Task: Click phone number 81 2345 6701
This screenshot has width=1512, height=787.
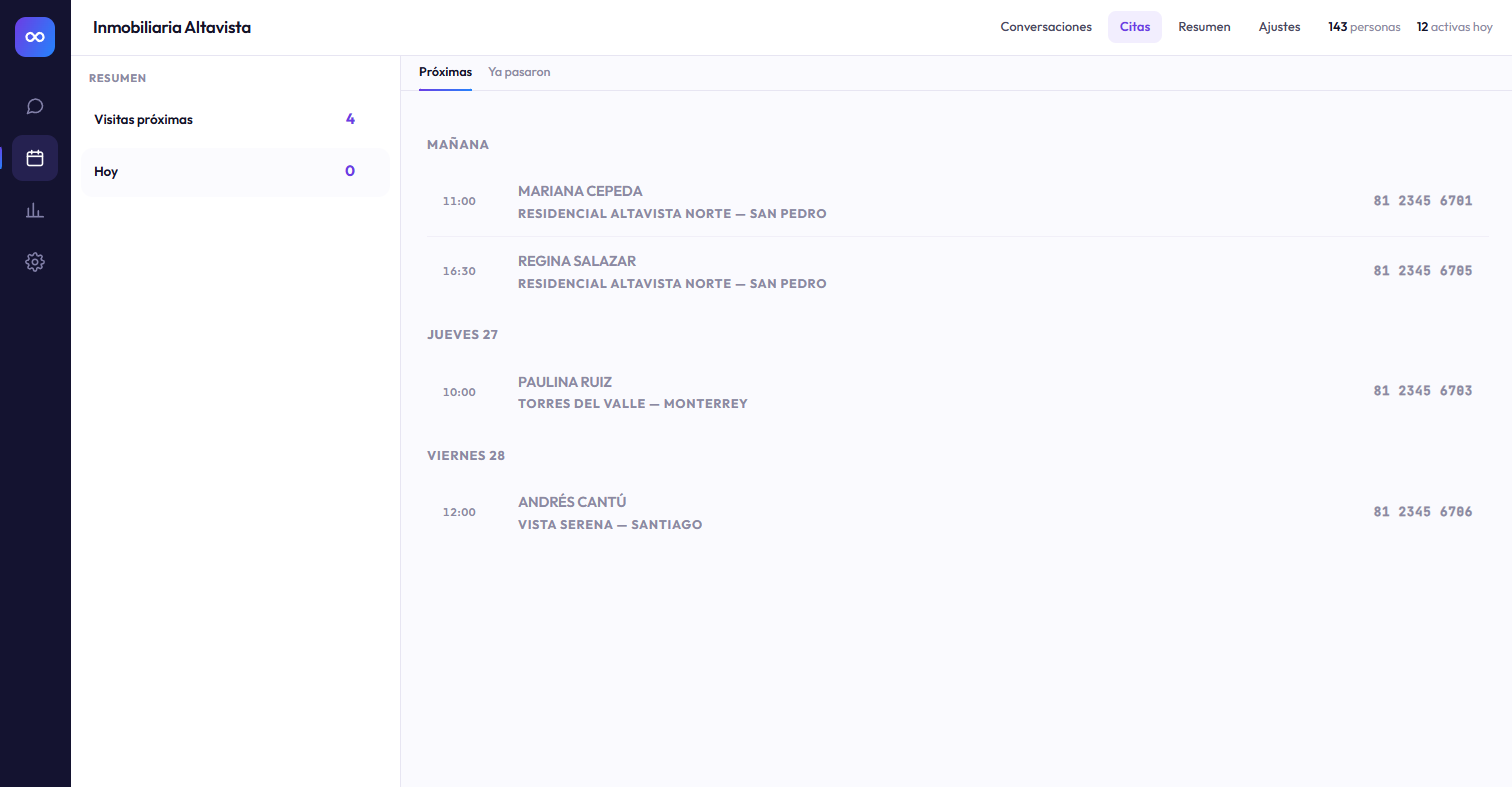Action: tap(1423, 201)
